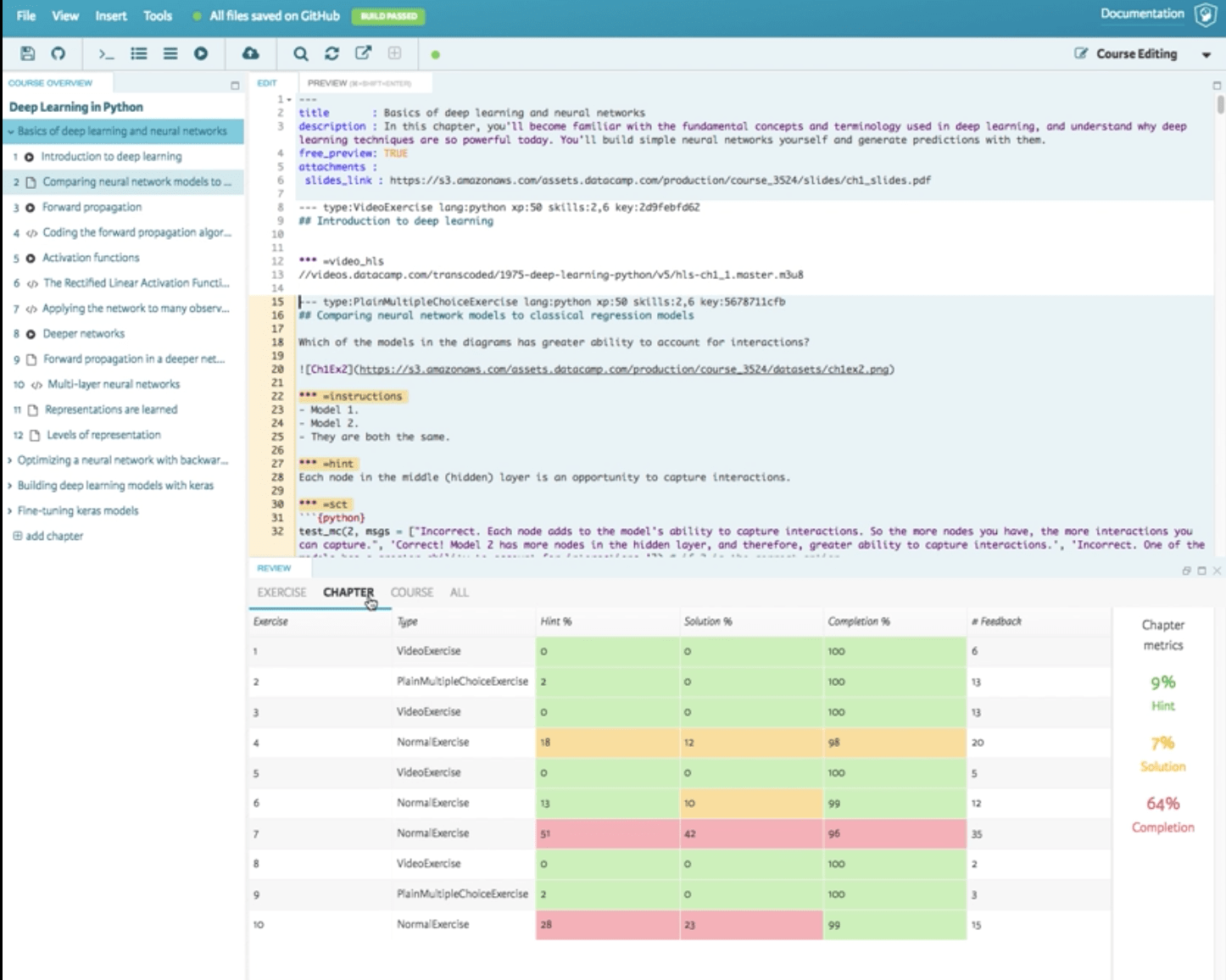Click the GitHub octocat toolbar icon
Screen dimensions: 1226x980
(58, 53)
